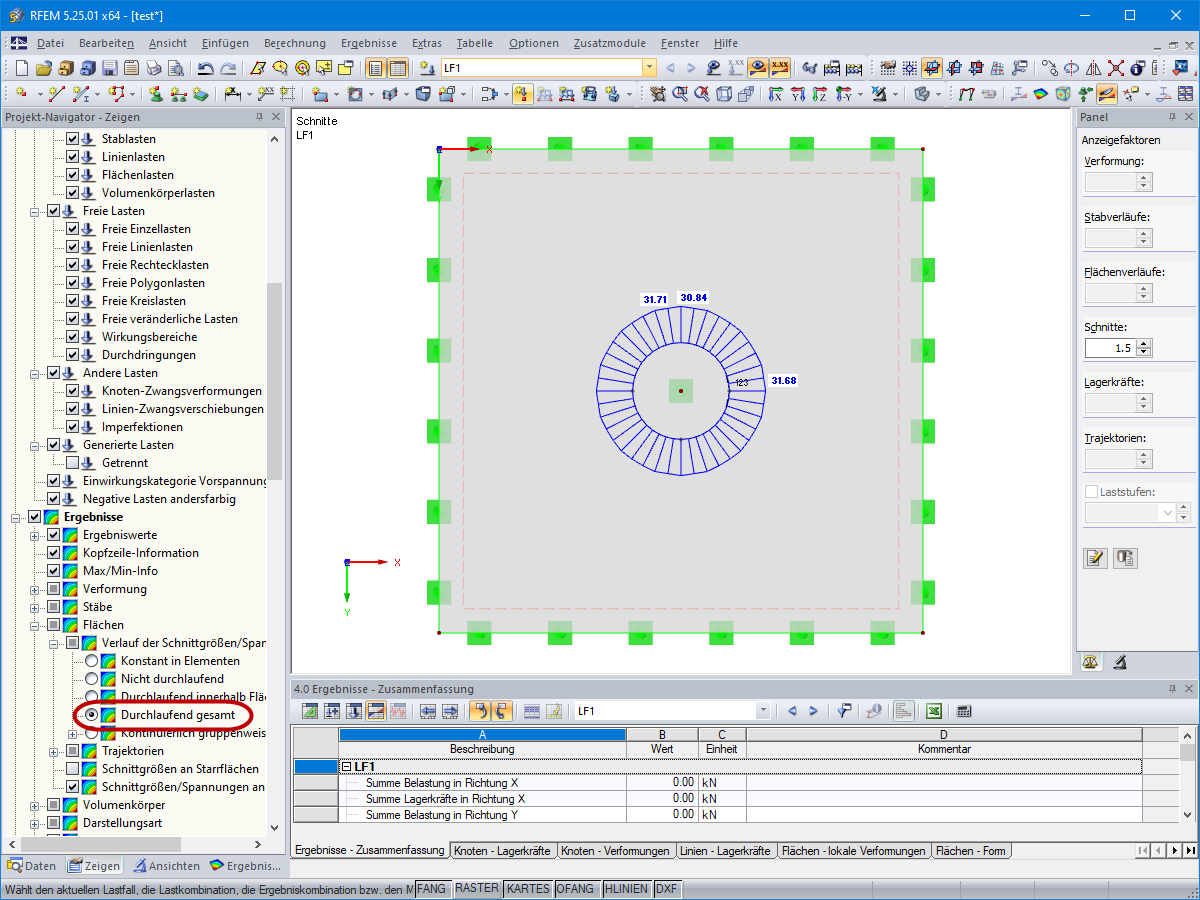
Task: Save the model with diskette icon
Action: click(109, 68)
